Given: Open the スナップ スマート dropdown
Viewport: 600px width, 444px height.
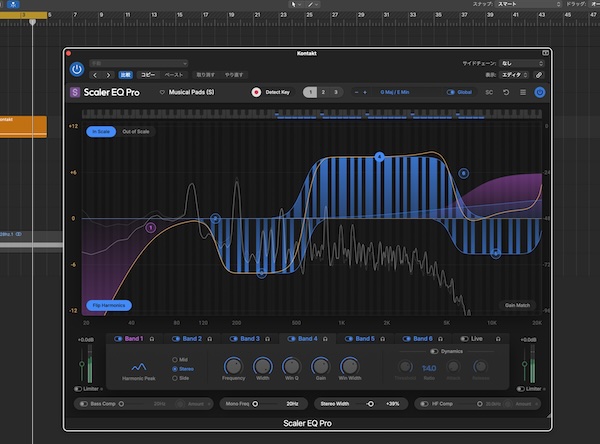Looking at the screenshot, I should point(528,4).
